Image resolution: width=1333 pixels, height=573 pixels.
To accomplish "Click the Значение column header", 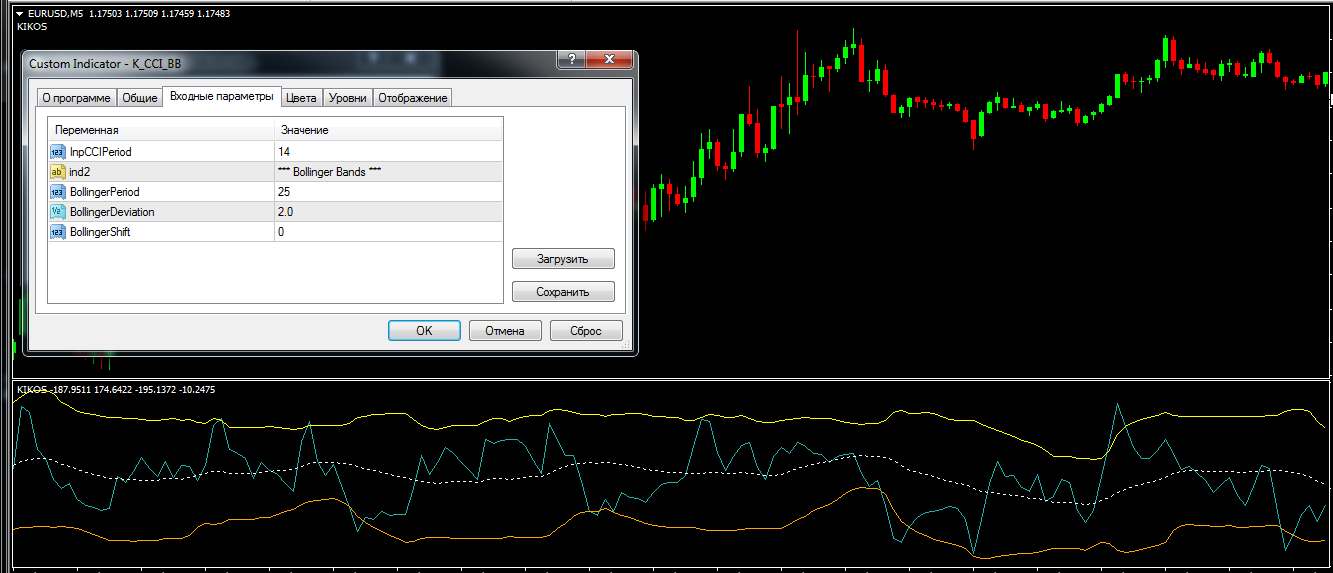I will pos(388,130).
